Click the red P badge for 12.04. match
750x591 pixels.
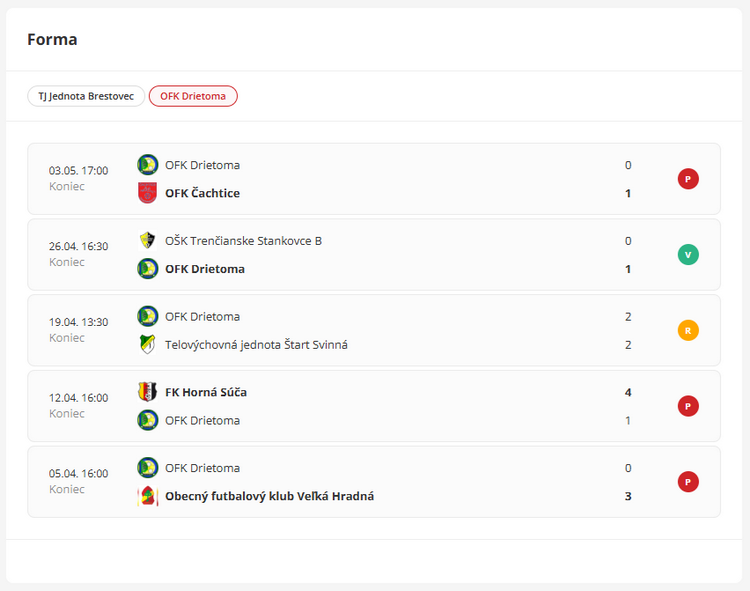click(x=688, y=406)
